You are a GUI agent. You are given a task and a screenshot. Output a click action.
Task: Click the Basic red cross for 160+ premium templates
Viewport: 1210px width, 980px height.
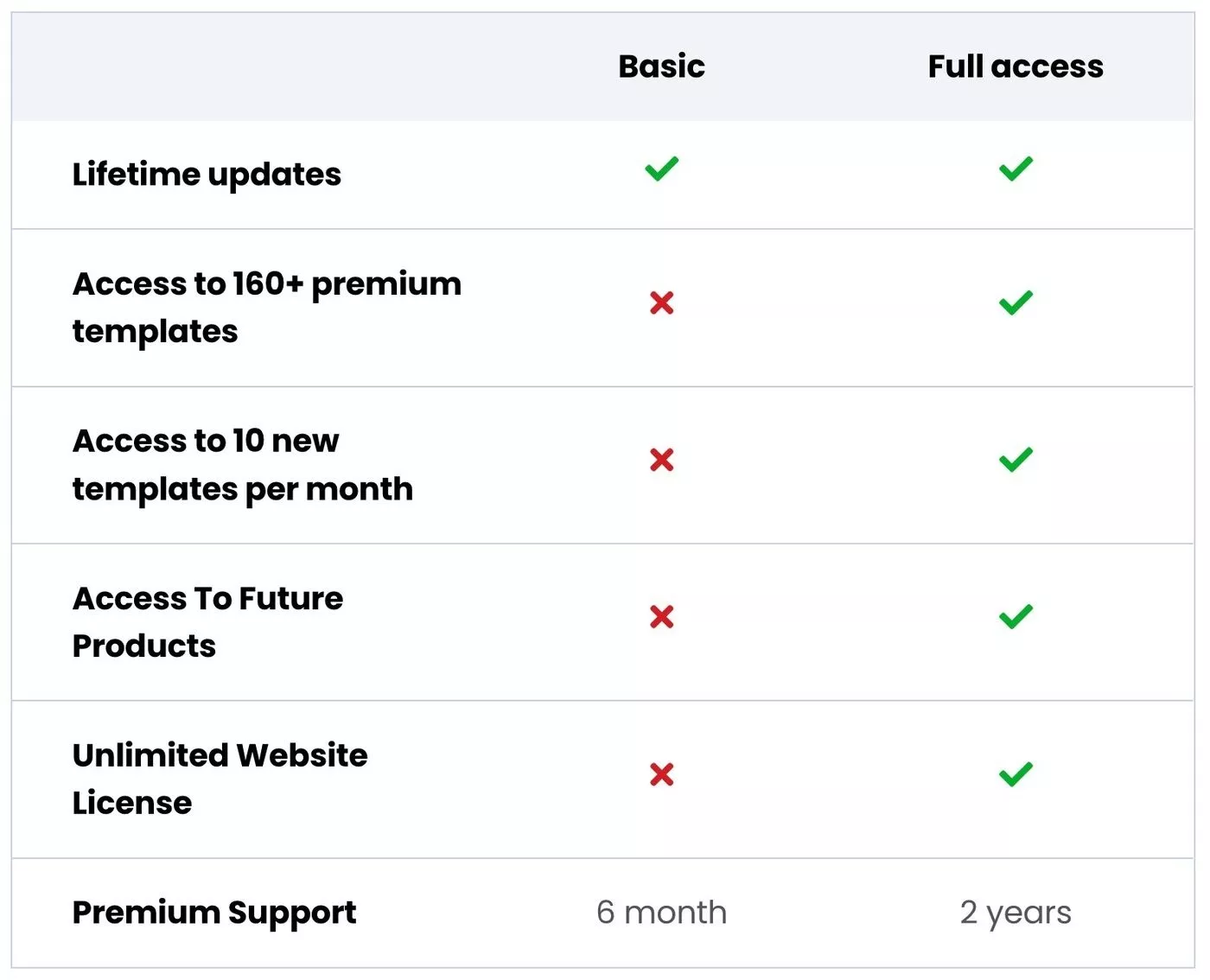coord(661,302)
